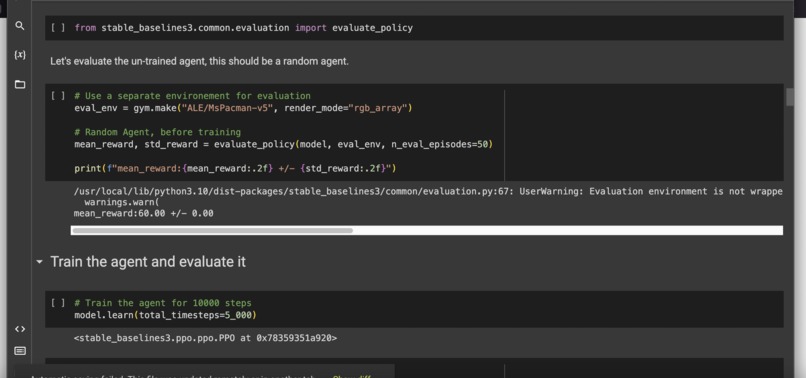The image size is (806, 378).
Task: Click the '# Use a separate environement' comment
Action: (x=192, y=96)
